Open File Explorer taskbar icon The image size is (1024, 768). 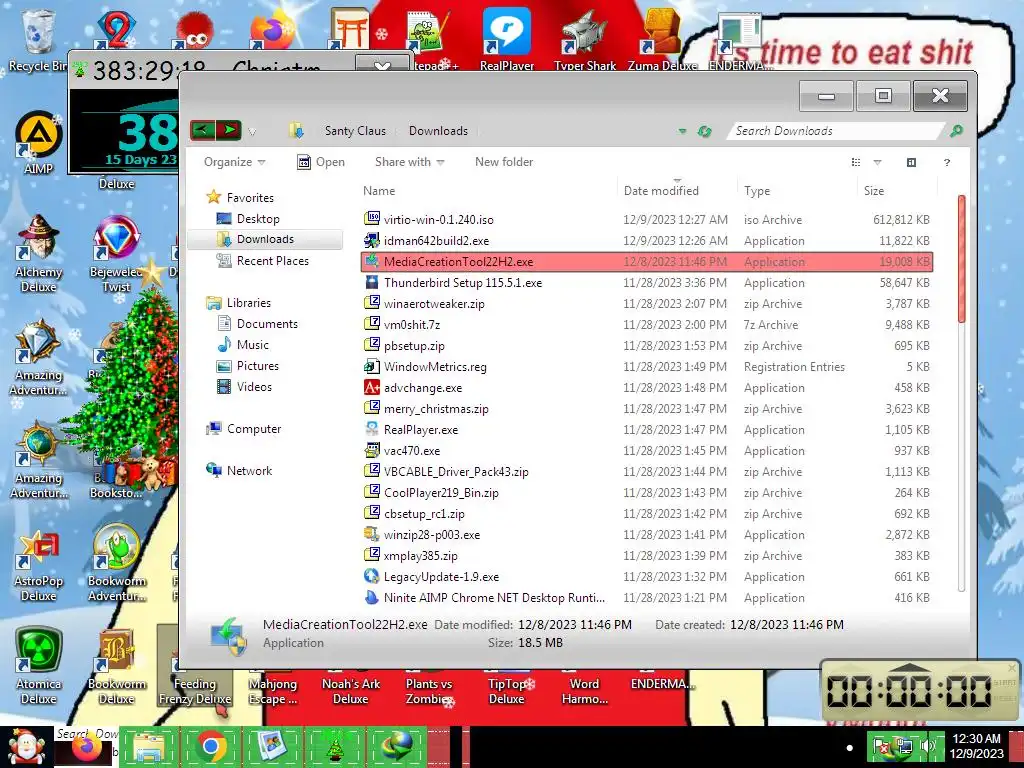(x=149, y=747)
